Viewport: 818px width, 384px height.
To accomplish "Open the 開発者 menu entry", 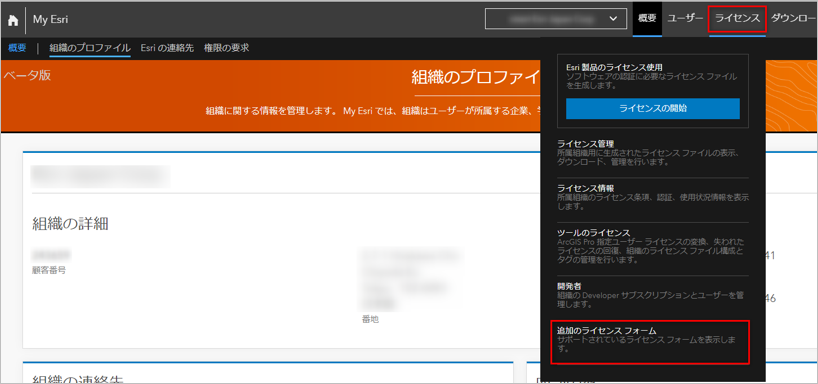I will click(x=653, y=295).
